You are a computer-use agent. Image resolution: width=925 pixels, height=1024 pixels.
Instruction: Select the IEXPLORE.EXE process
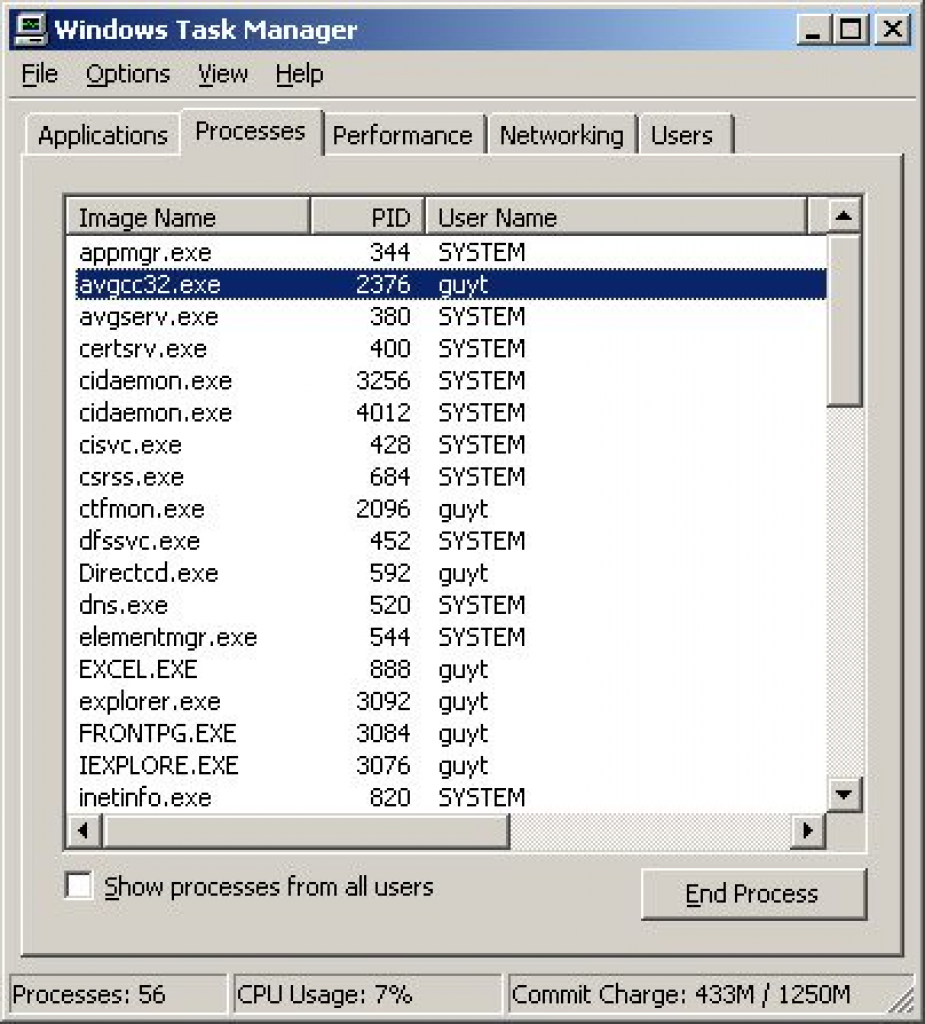pos(447,765)
